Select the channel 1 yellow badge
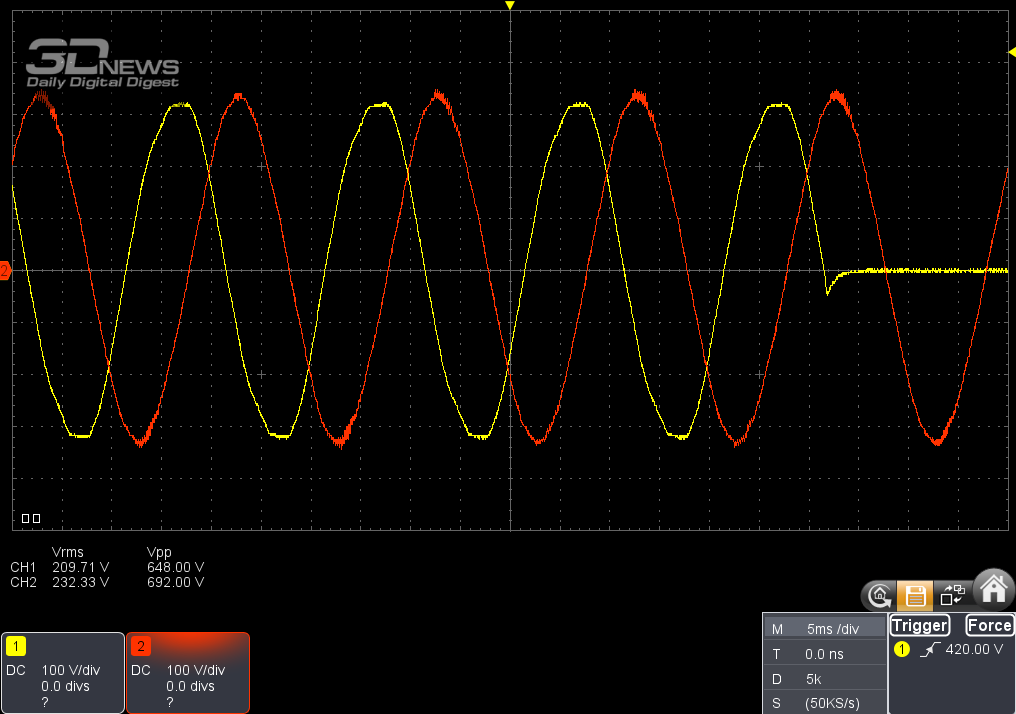Image resolution: width=1016 pixels, height=714 pixels. (x=16, y=646)
